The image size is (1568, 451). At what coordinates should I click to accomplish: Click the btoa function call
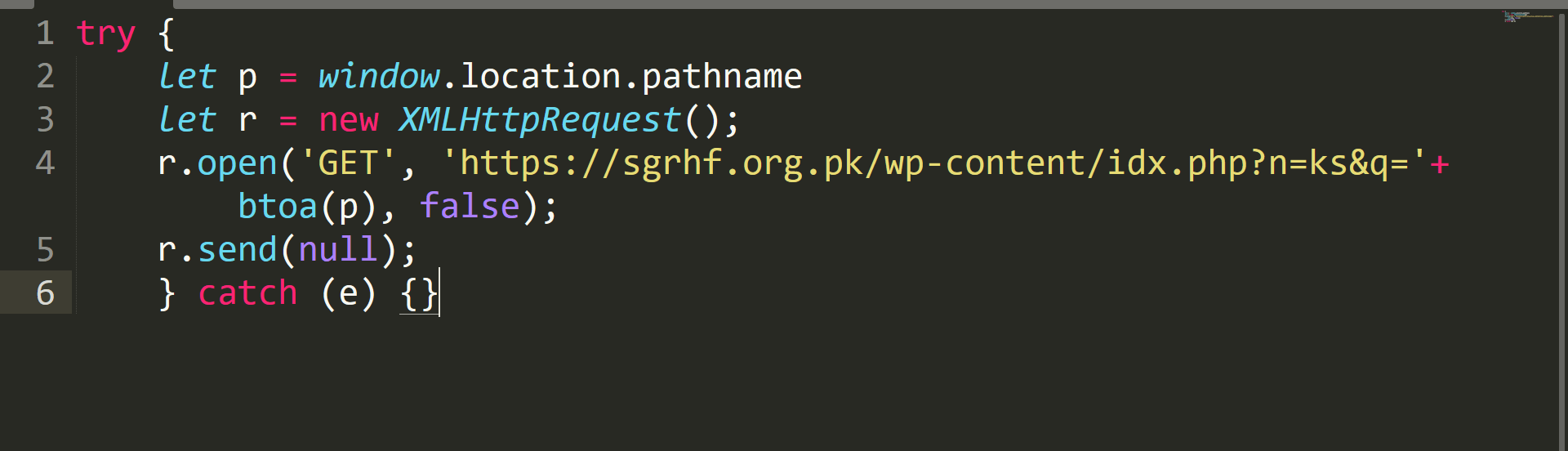278,206
